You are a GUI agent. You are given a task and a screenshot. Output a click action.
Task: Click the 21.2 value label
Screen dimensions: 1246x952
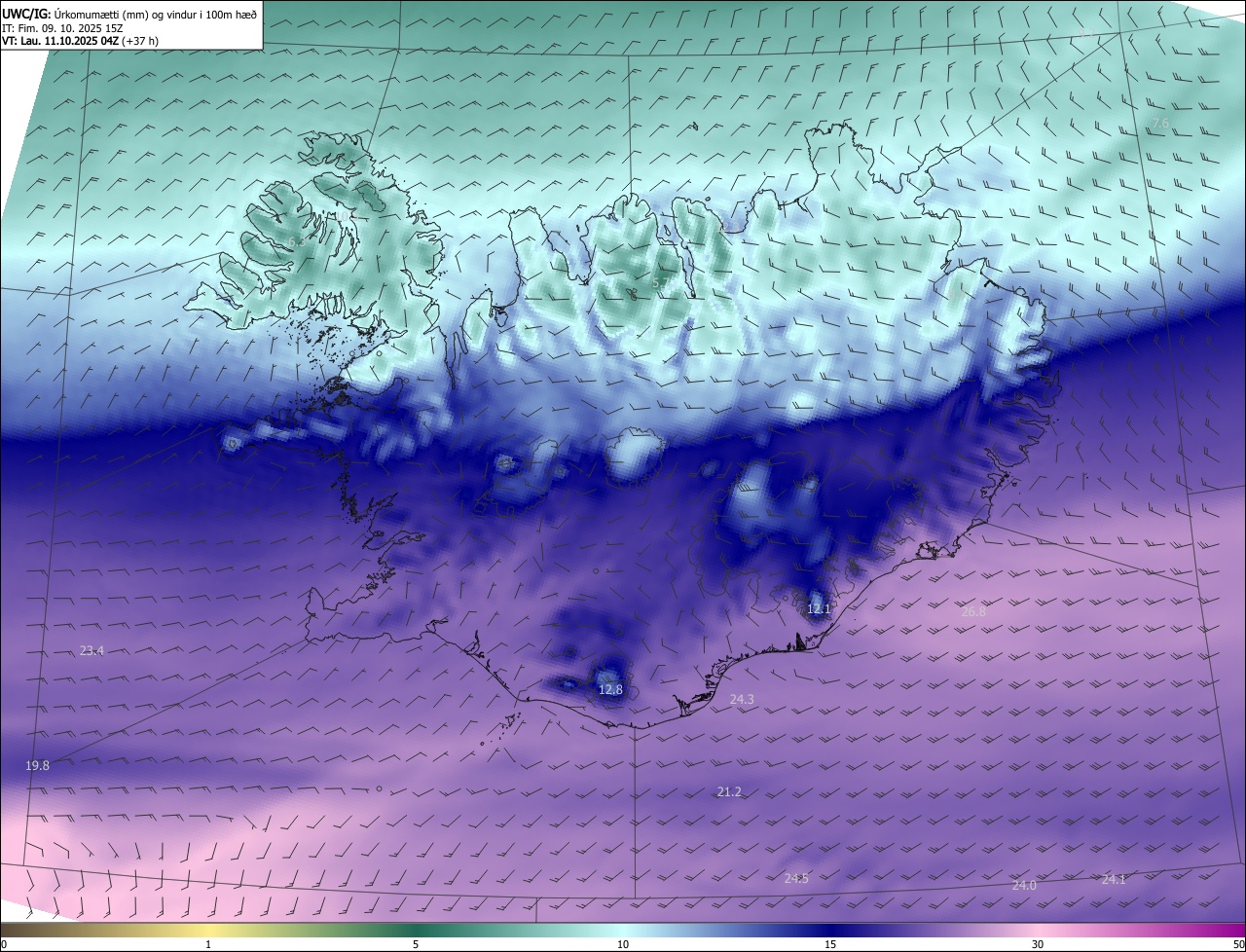pyautogui.click(x=729, y=792)
